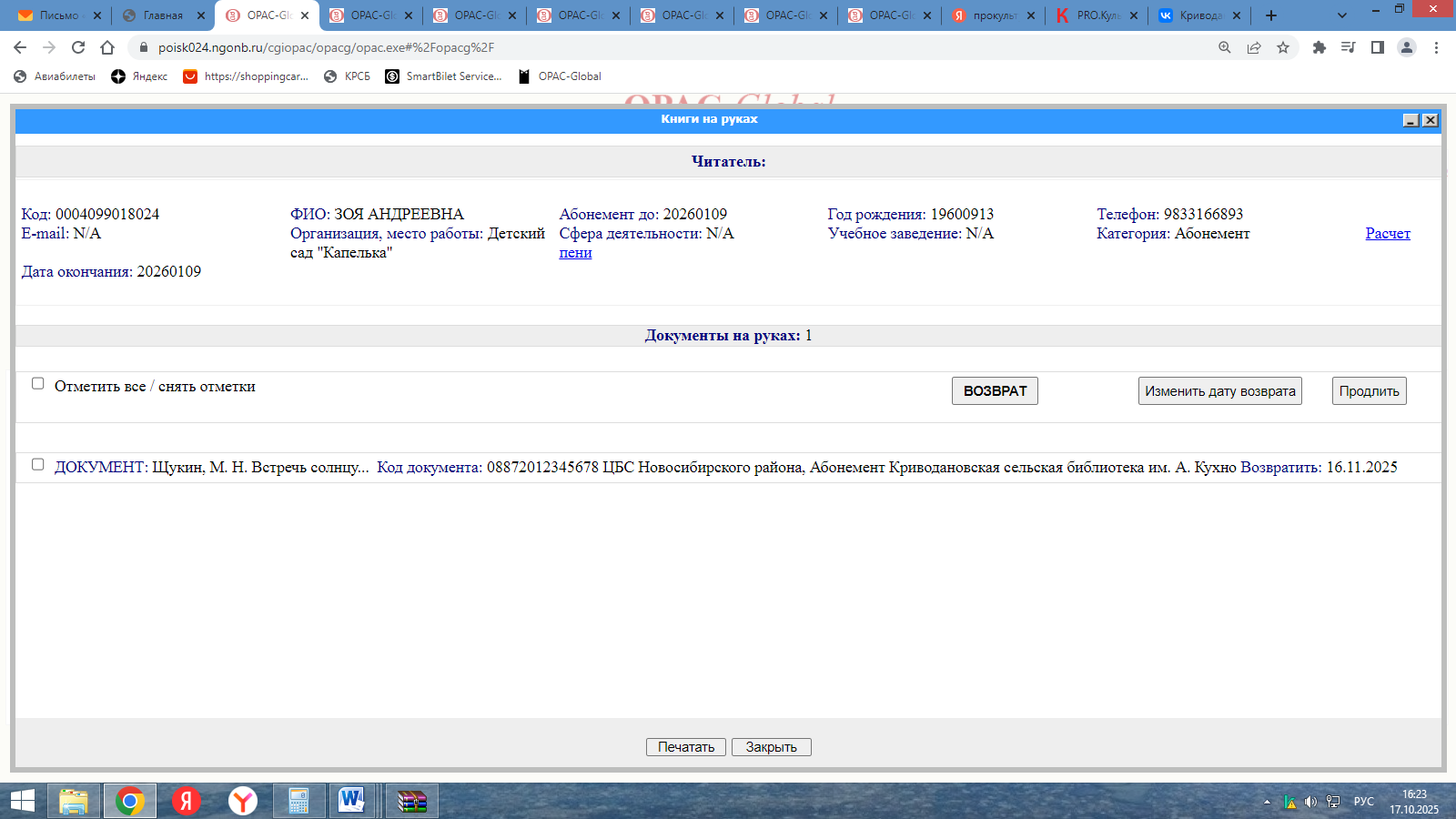Click the address bar URL field
Image resolution: width=1456 pixels, height=819 pixels.
[637, 47]
